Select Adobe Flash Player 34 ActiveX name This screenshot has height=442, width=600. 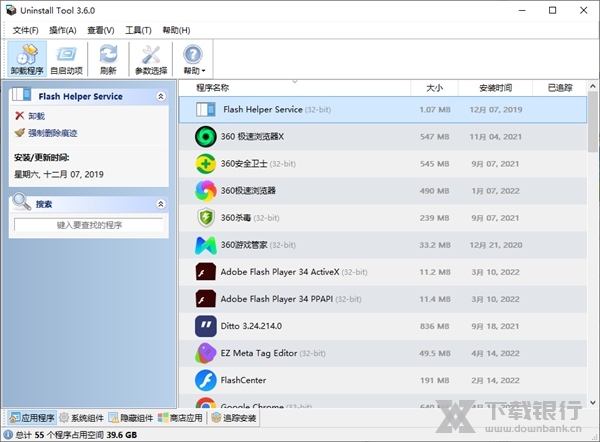pyautogui.click(x=280, y=272)
